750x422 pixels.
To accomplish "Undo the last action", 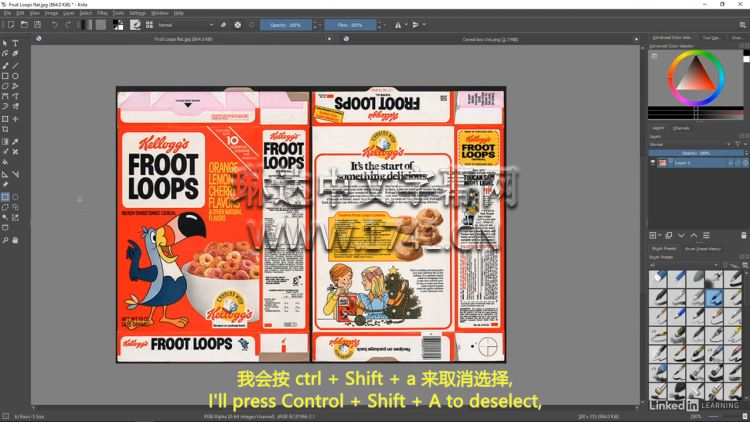I will [x=55, y=25].
